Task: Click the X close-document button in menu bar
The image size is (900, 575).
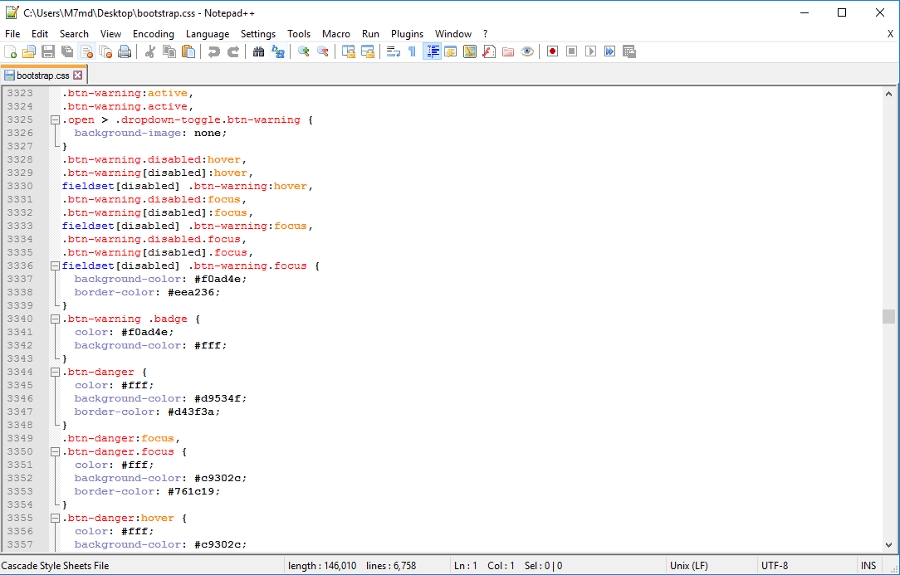Action: coord(890,34)
